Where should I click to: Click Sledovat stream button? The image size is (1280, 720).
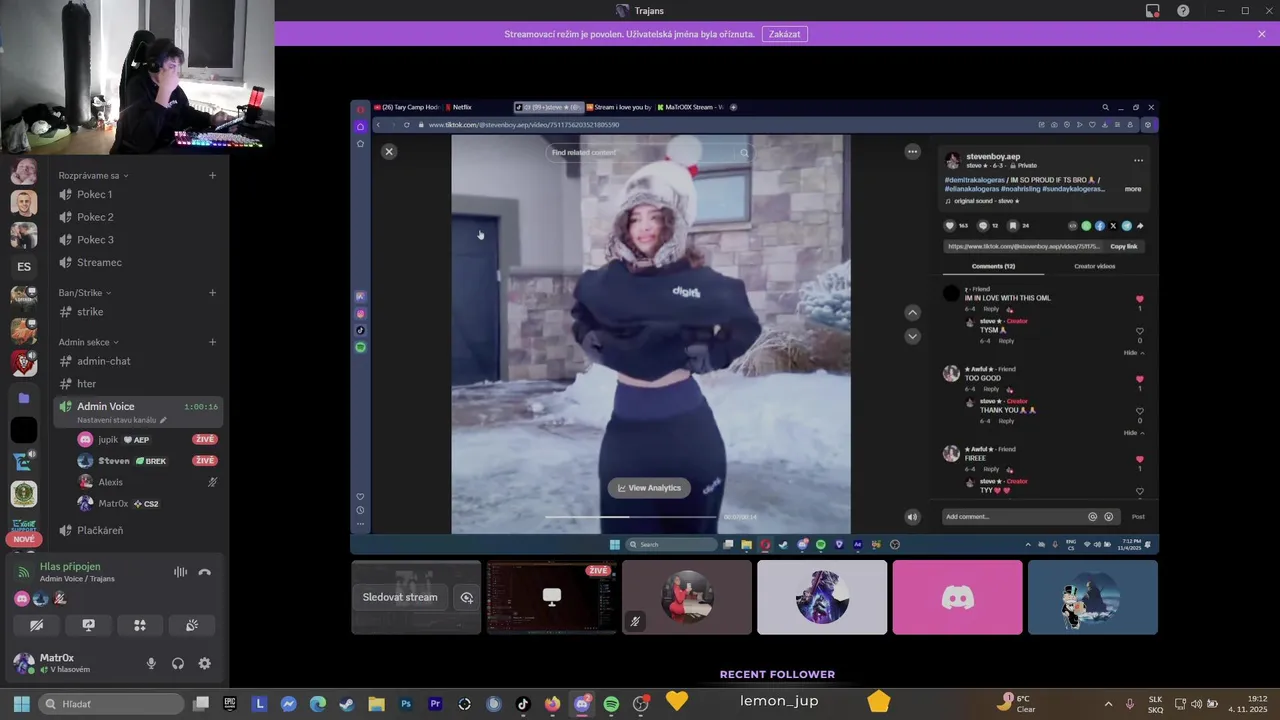point(400,597)
